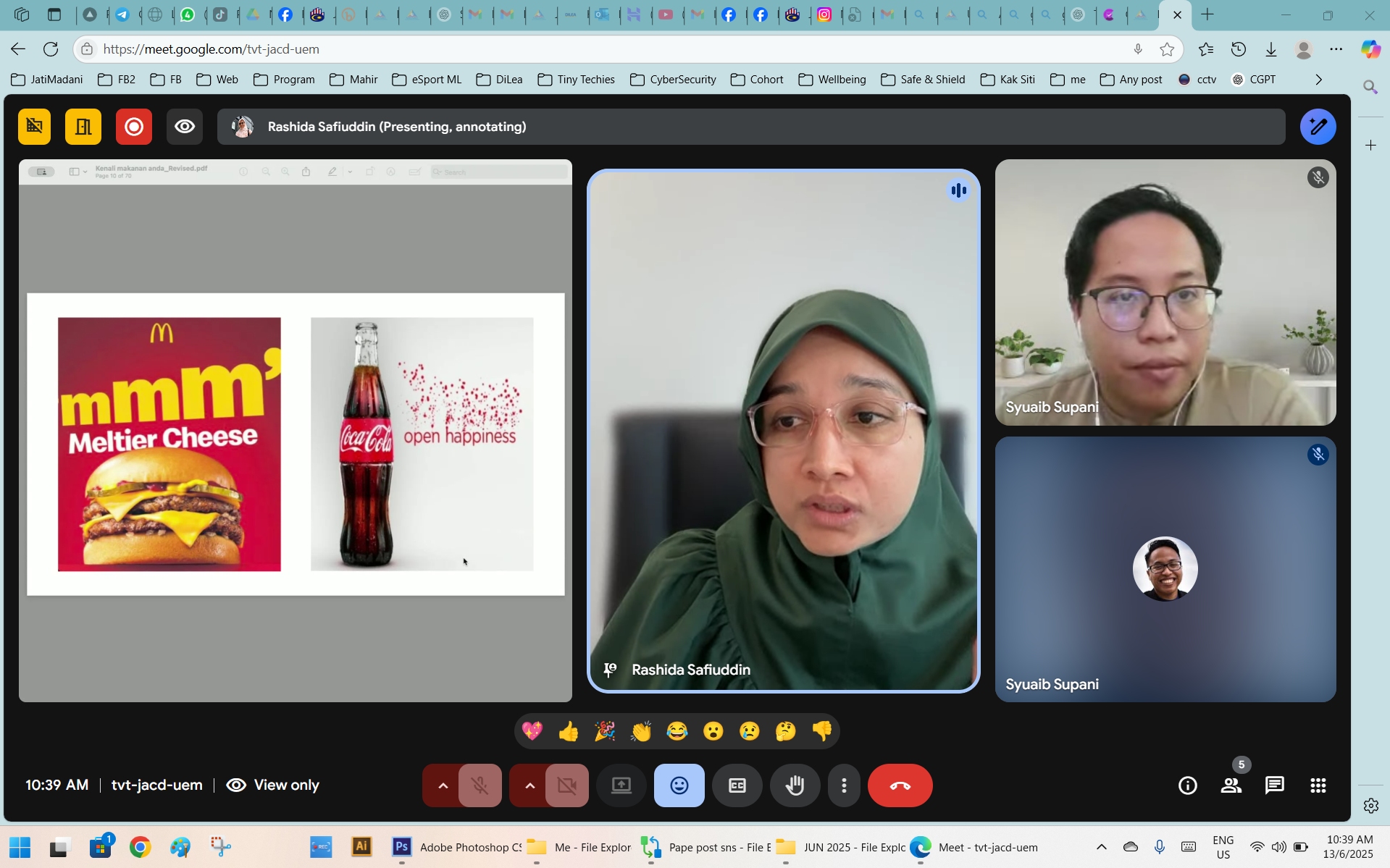The width and height of the screenshot is (1390, 868).
Task: Click the presented slide thumbnail
Action: point(296,444)
